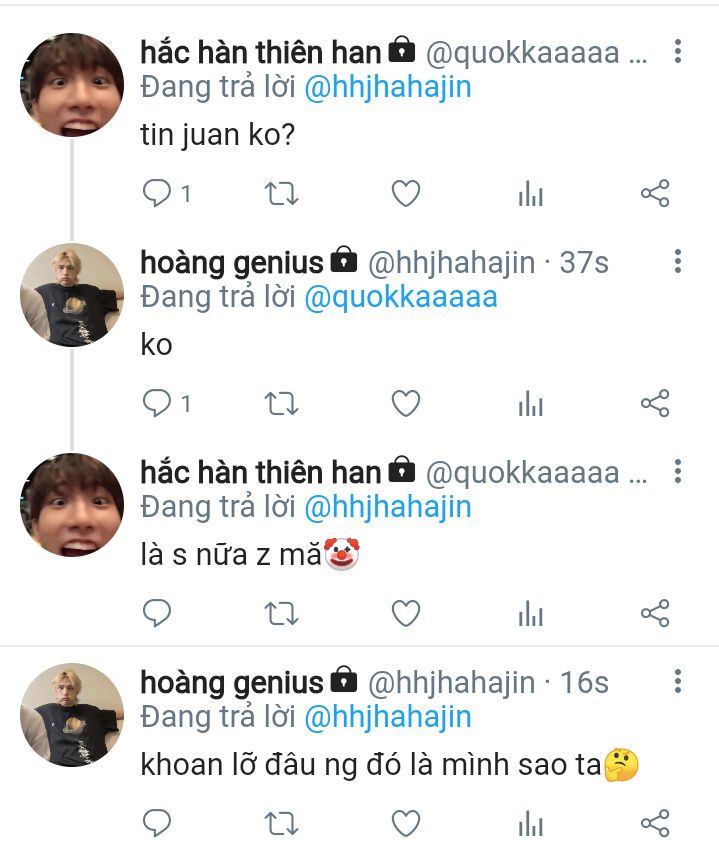The width and height of the screenshot is (719, 853).
Task: Share the "khoan lỡ đâu" tweet
Action: click(654, 822)
